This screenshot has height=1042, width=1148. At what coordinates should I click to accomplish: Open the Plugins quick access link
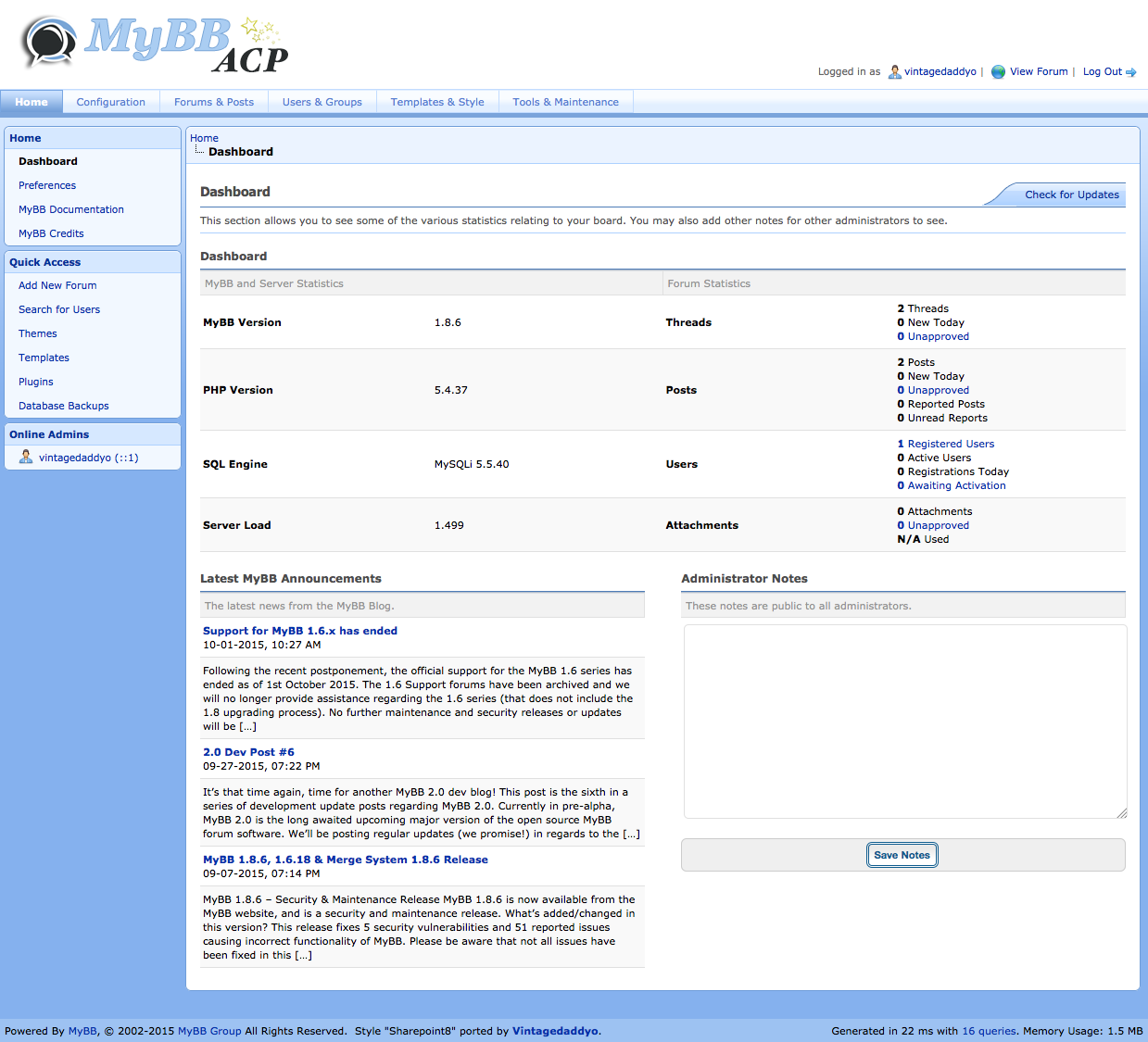click(36, 382)
